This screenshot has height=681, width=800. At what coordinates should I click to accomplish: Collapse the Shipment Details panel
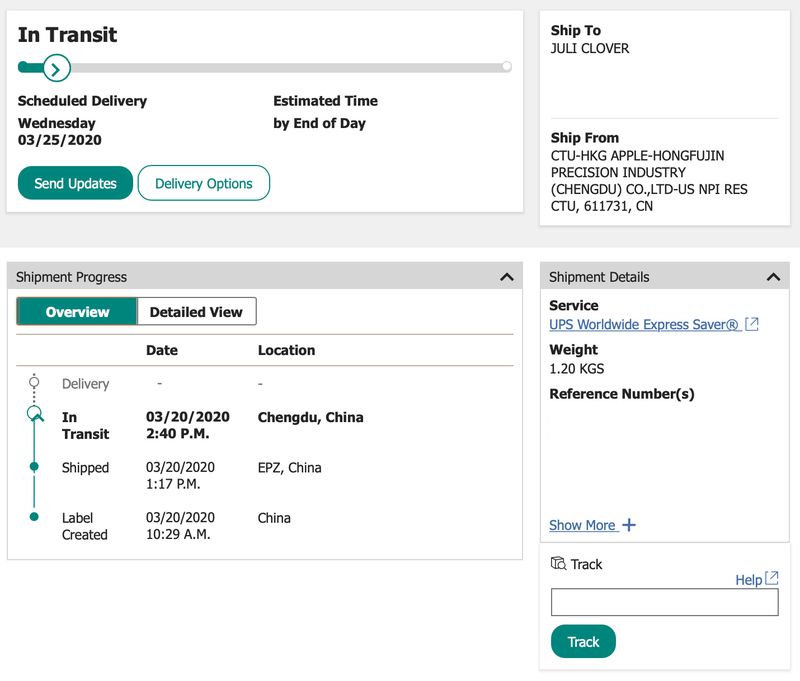[x=773, y=277]
